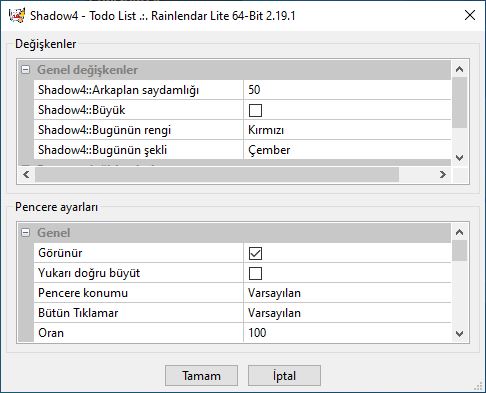Enable the Yukarı doğru büyüt checkbox
Viewport: 486px width, 393px height.
255,273
